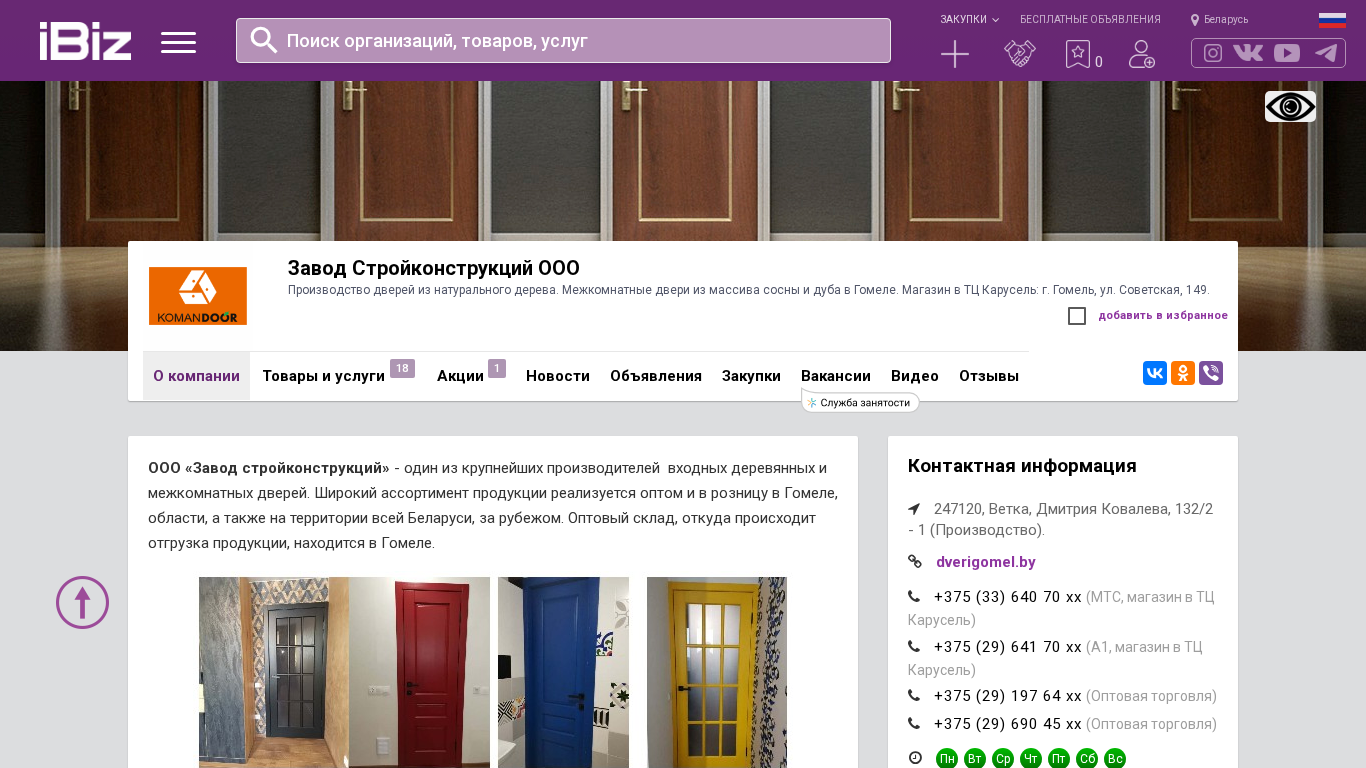Open the Telegram channel in header
Viewport: 1366px width, 768px height.
click(x=1326, y=53)
